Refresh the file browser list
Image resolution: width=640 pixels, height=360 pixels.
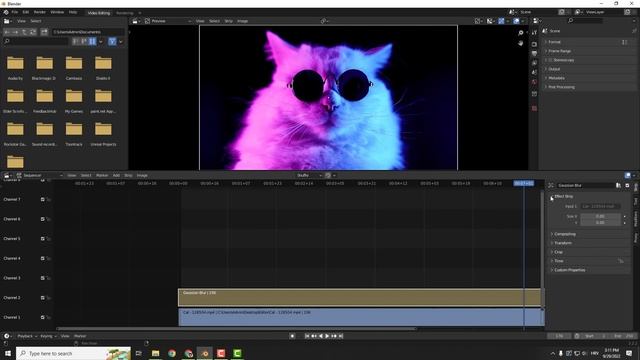[x=33, y=32]
